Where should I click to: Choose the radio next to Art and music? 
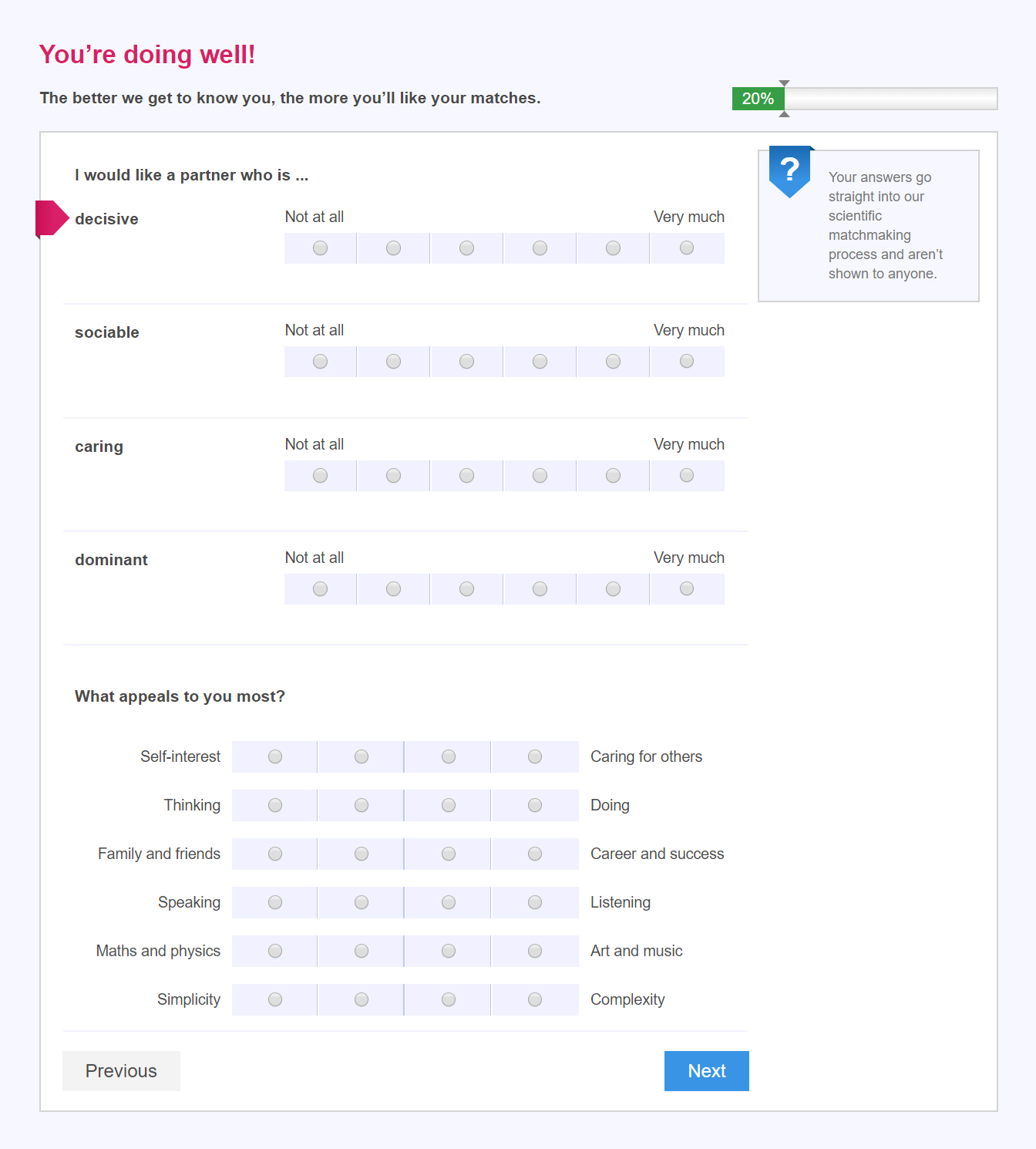535,952
